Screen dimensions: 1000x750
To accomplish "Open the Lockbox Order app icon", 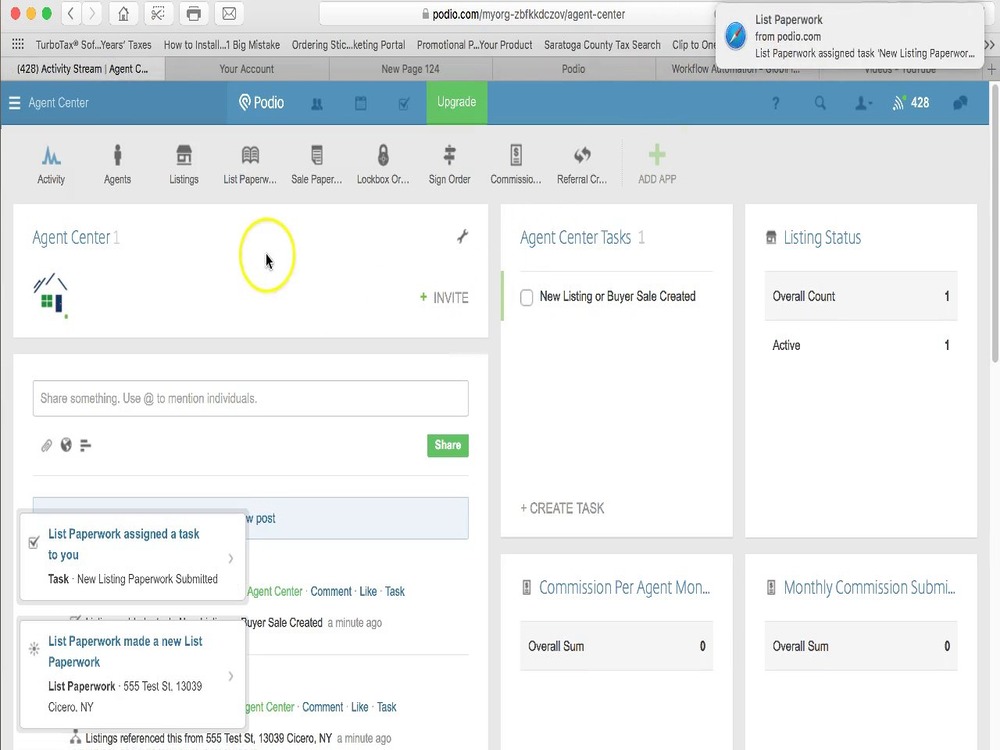I will tap(383, 165).
